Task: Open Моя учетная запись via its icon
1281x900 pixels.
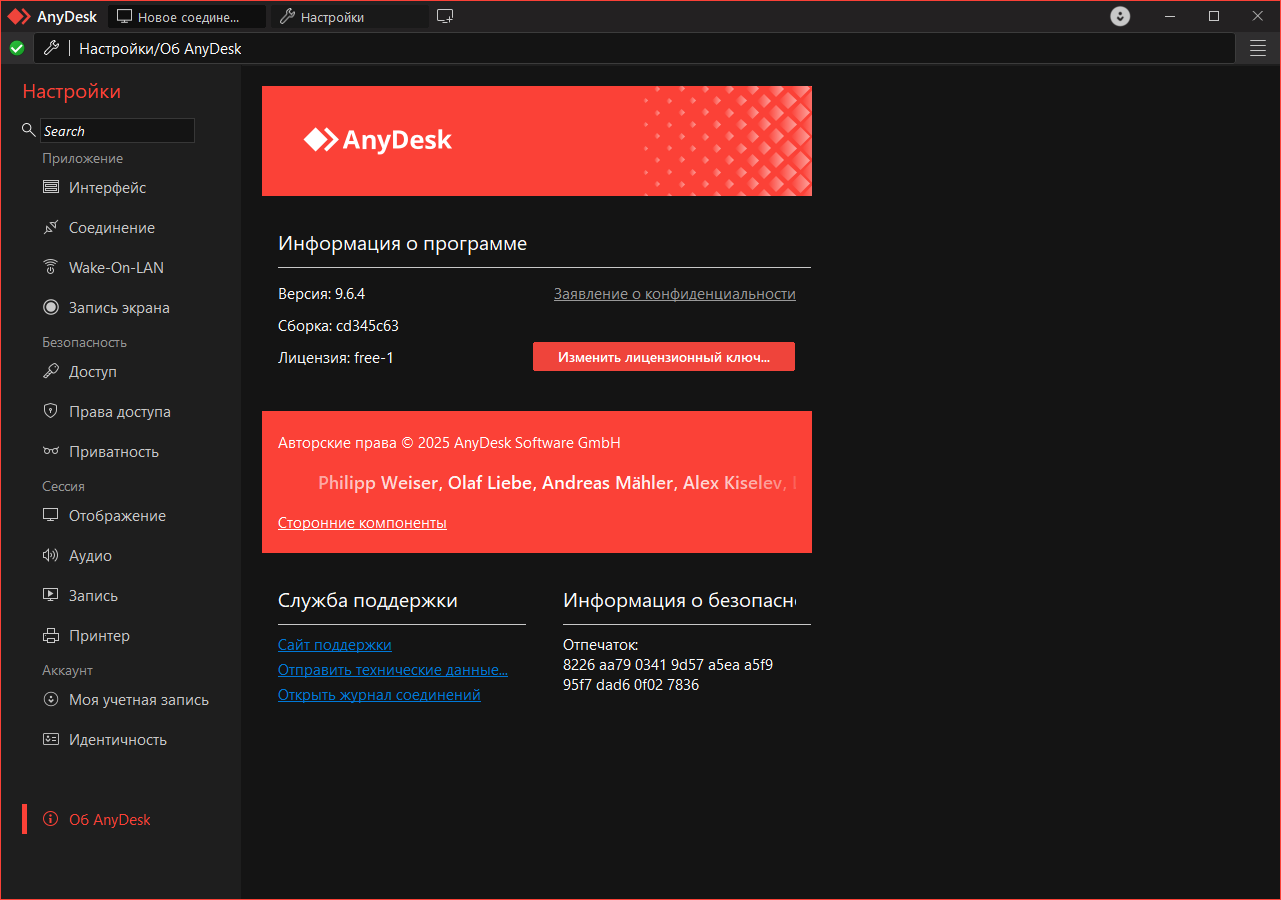Action: pos(51,699)
